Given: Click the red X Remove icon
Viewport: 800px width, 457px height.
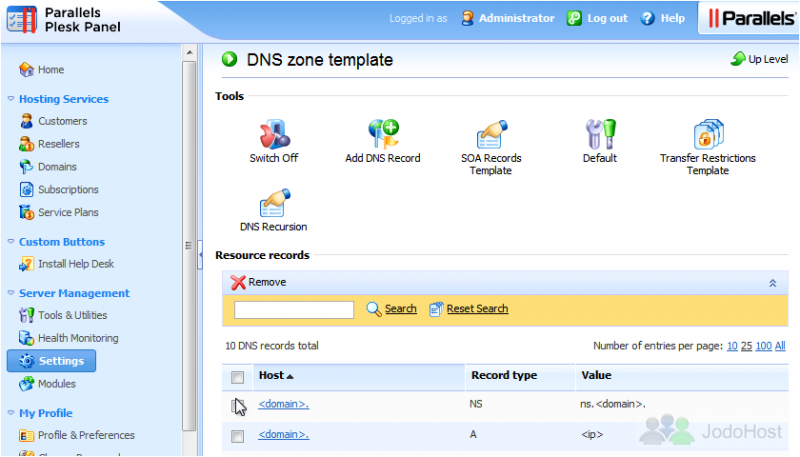Looking at the screenshot, I should [238, 282].
